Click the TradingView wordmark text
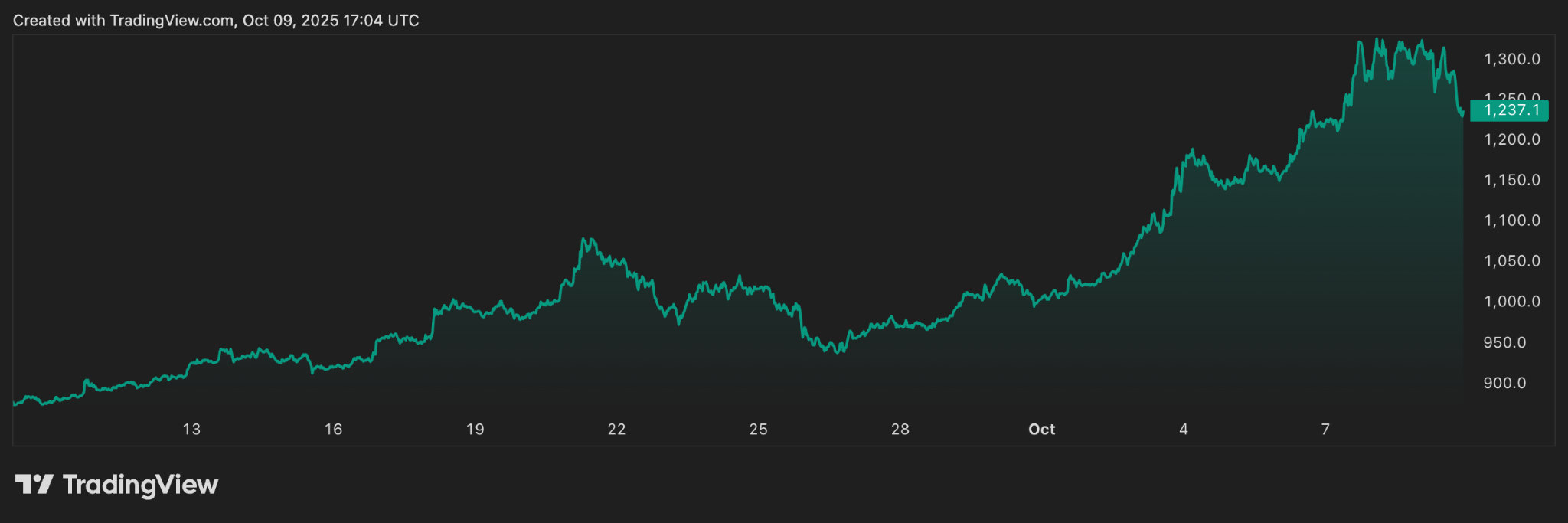This screenshot has width=1568, height=523. tap(140, 485)
